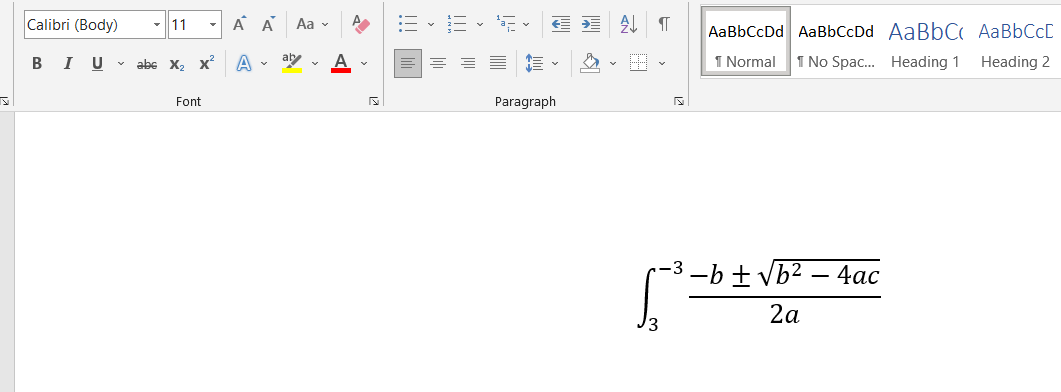Click the Text Effects glowing A icon

click(244, 64)
